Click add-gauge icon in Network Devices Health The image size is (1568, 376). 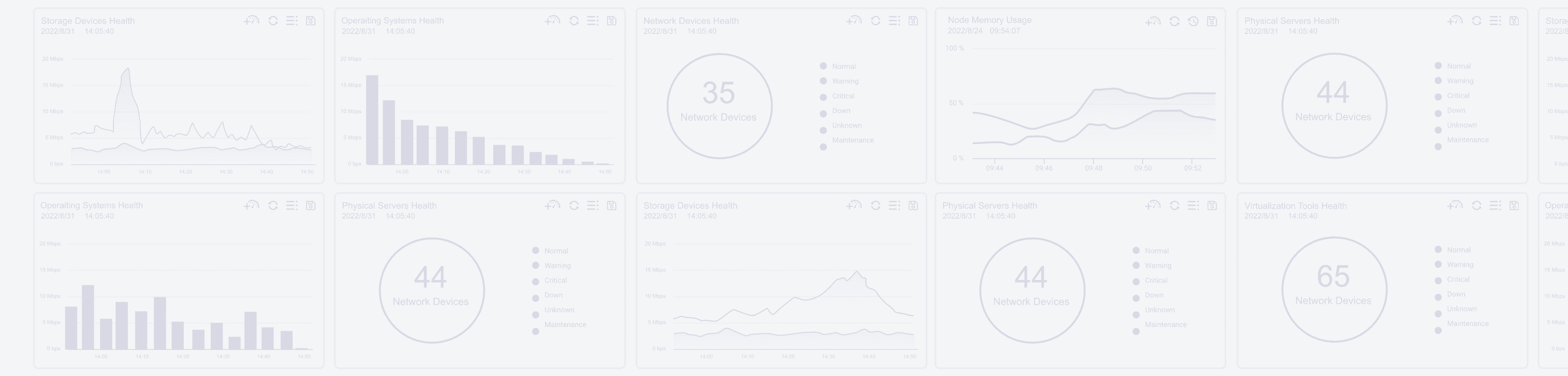[x=854, y=21]
